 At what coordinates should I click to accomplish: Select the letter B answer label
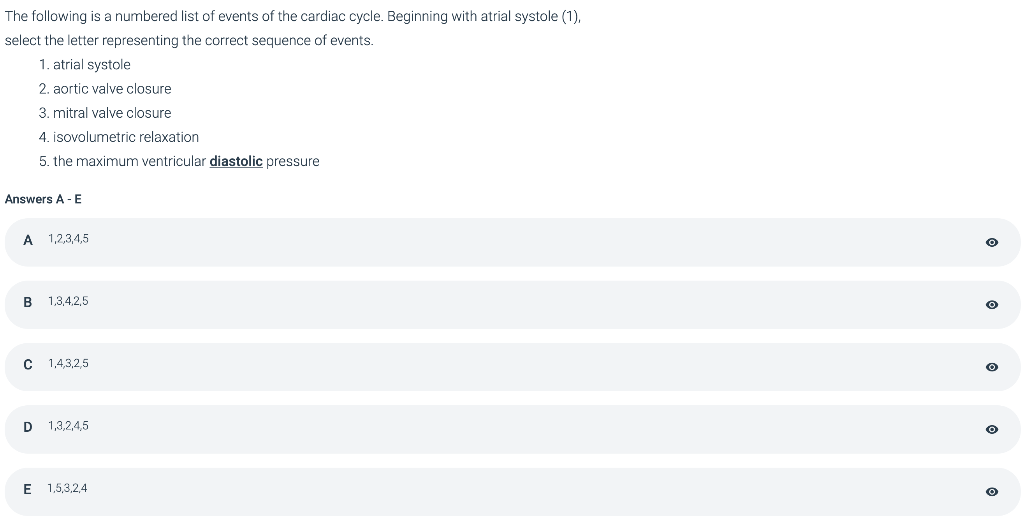tap(28, 301)
